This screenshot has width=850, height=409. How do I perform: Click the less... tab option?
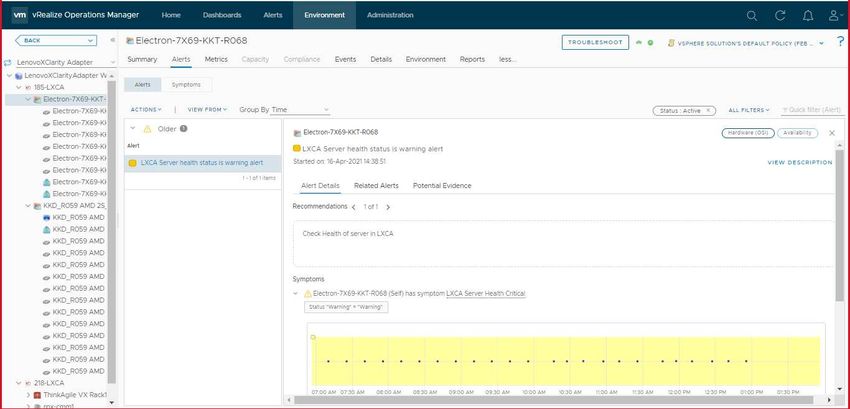coord(507,60)
